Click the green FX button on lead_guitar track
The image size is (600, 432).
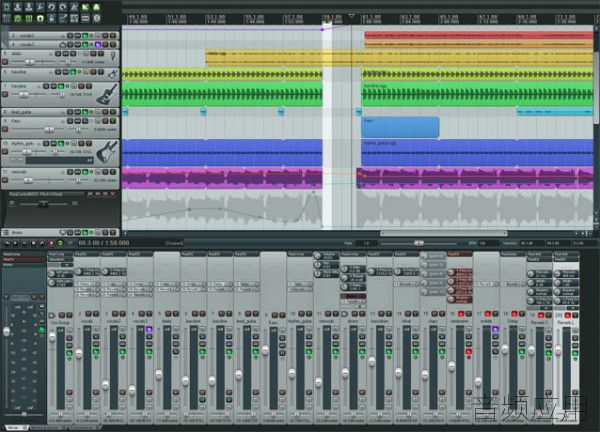point(85,112)
